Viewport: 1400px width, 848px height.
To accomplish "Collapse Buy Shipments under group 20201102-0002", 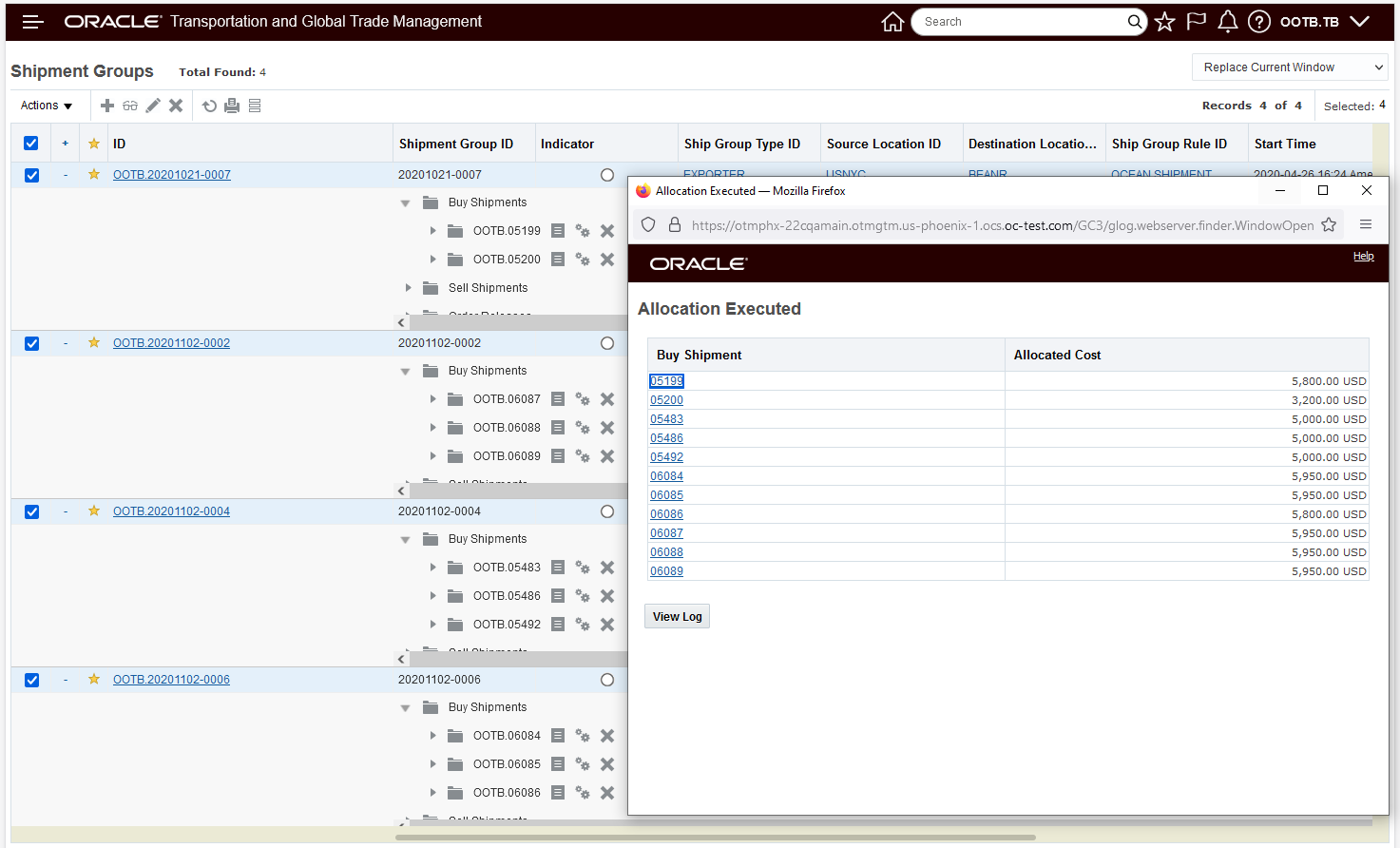I will 406,372.
